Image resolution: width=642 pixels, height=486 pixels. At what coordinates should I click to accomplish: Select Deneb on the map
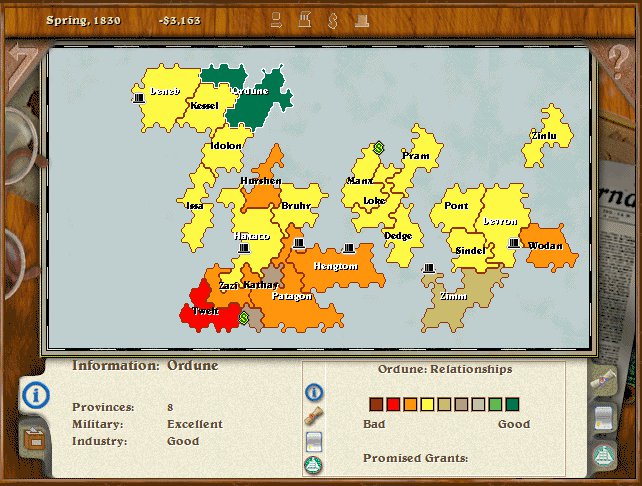(x=165, y=91)
